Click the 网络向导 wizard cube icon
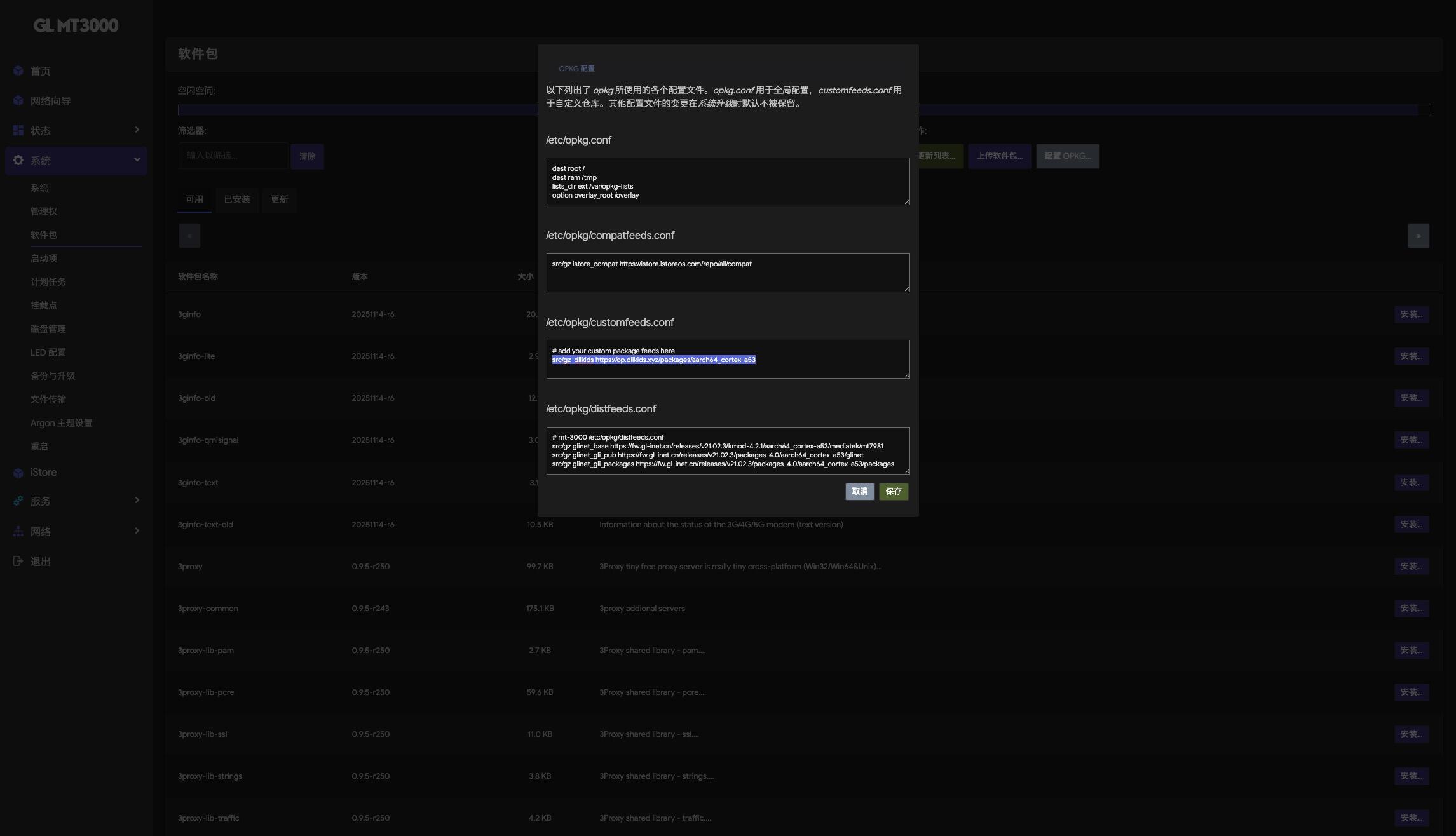The height and width of the screenshot is (836, 1456). 18,101
